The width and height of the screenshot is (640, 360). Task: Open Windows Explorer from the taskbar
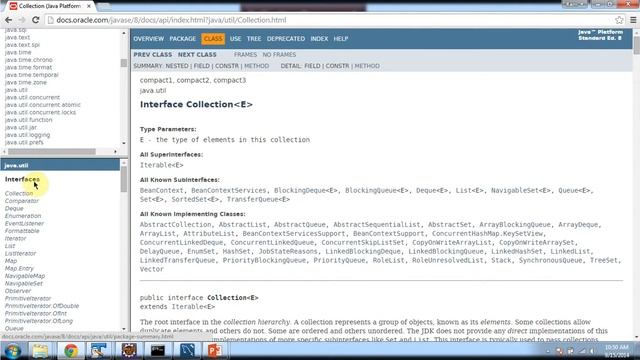coord(40,351)
